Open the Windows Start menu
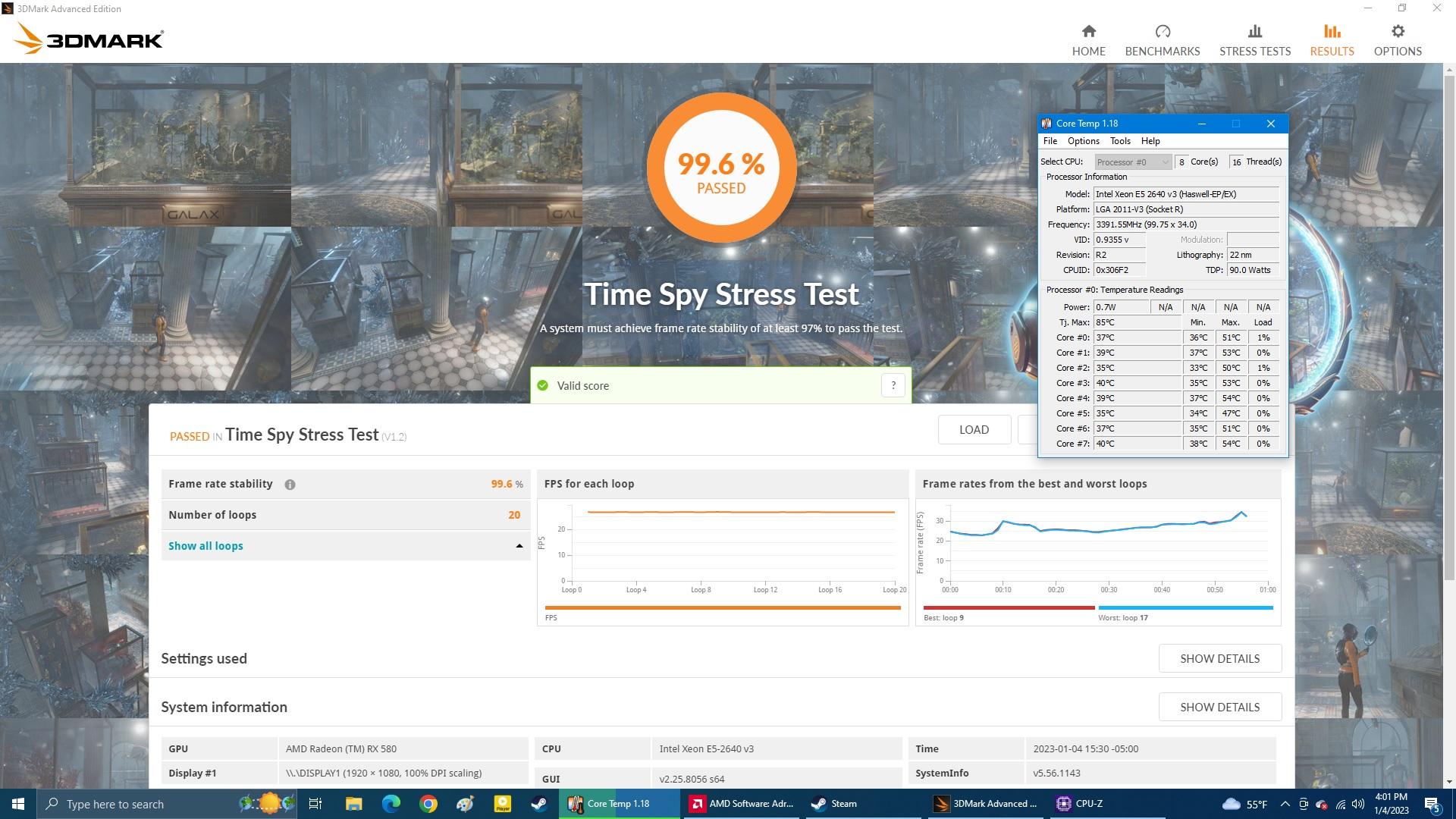The height and width of the screenshot is (819, 1456). (18, 804)
